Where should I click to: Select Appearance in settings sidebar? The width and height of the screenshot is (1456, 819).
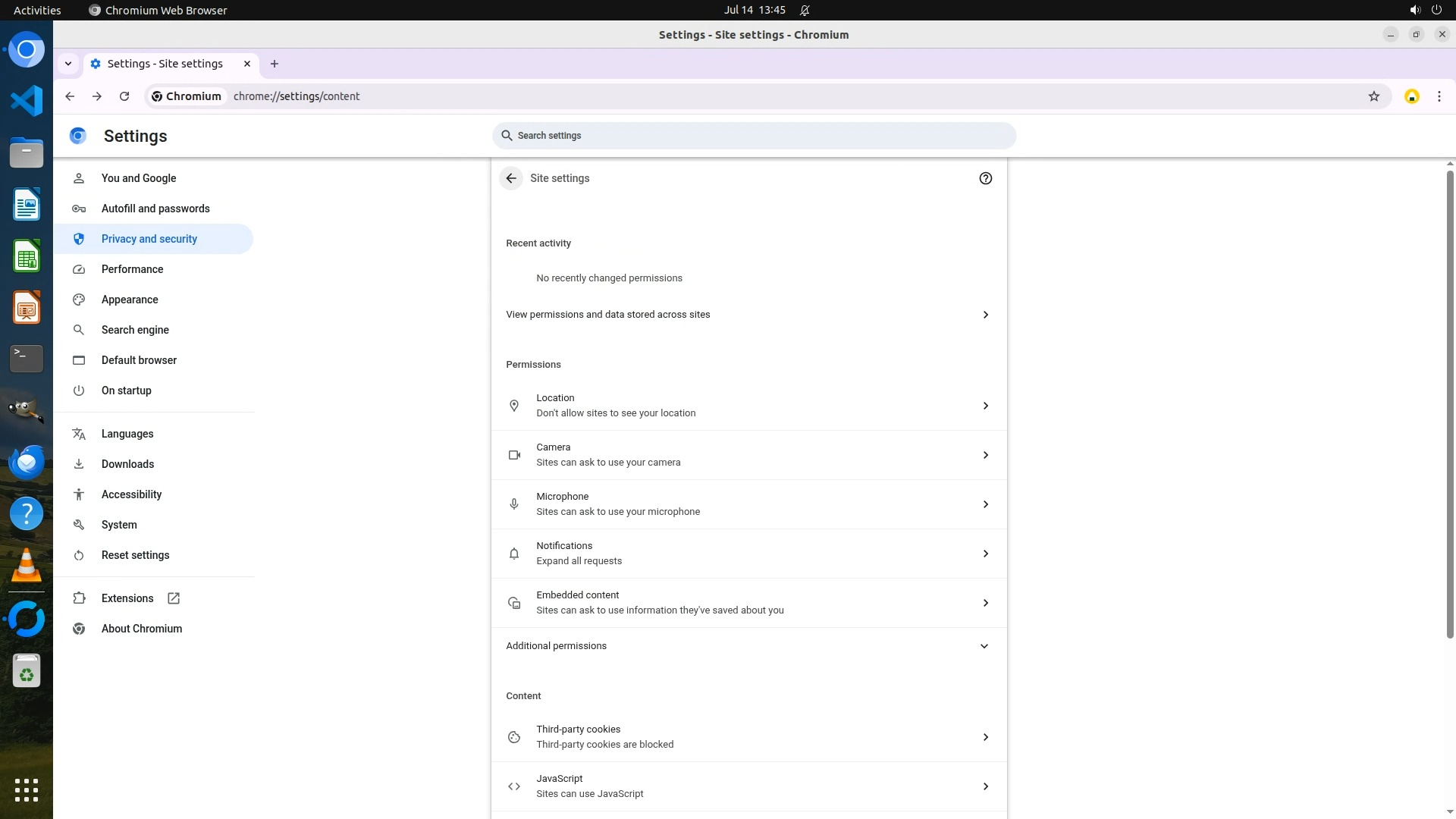(x=130, y=300)
